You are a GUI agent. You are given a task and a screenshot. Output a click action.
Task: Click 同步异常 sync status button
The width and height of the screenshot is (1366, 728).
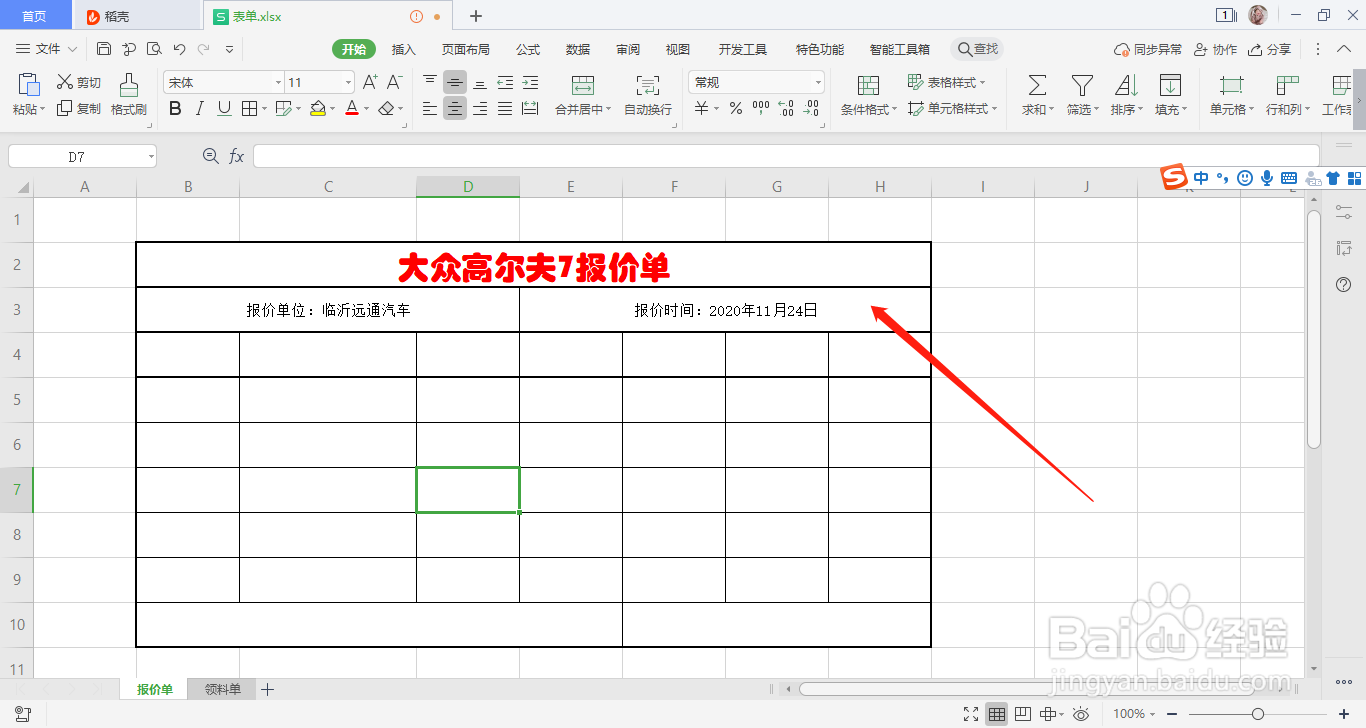pyautogui.click(x=1149, y=49)
